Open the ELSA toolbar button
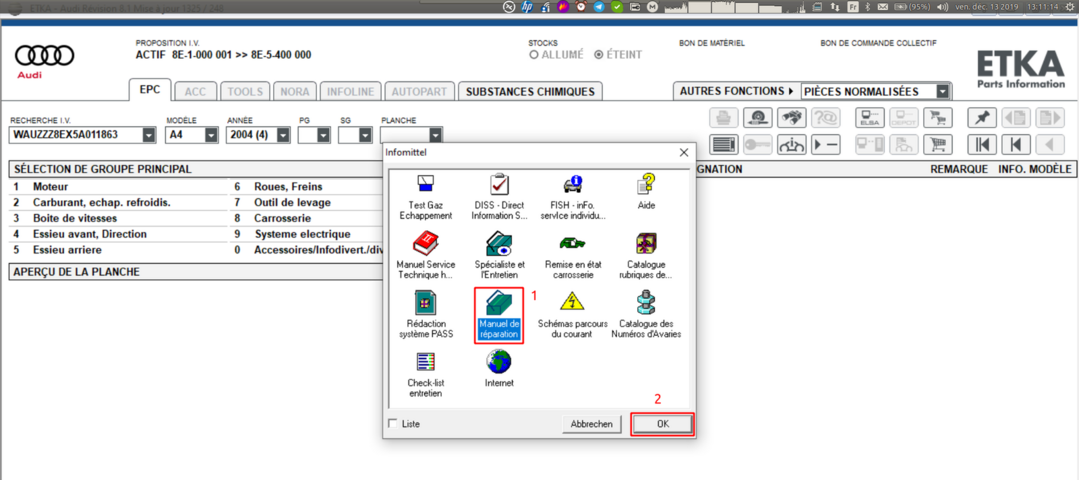The image size is (1079, 480). [x=869, y=118]
